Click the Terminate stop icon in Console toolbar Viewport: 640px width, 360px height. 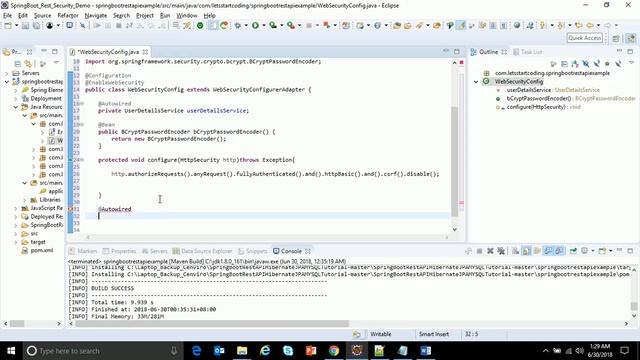(x=480, y=251)
